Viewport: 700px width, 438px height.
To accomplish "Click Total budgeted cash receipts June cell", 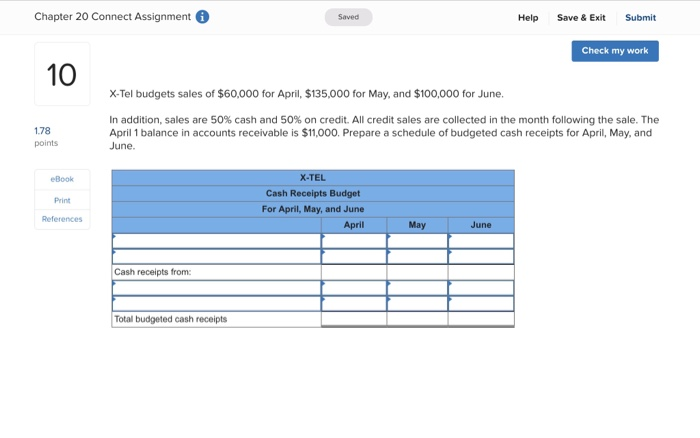I will pyautogui.click(x=481, y=319).
